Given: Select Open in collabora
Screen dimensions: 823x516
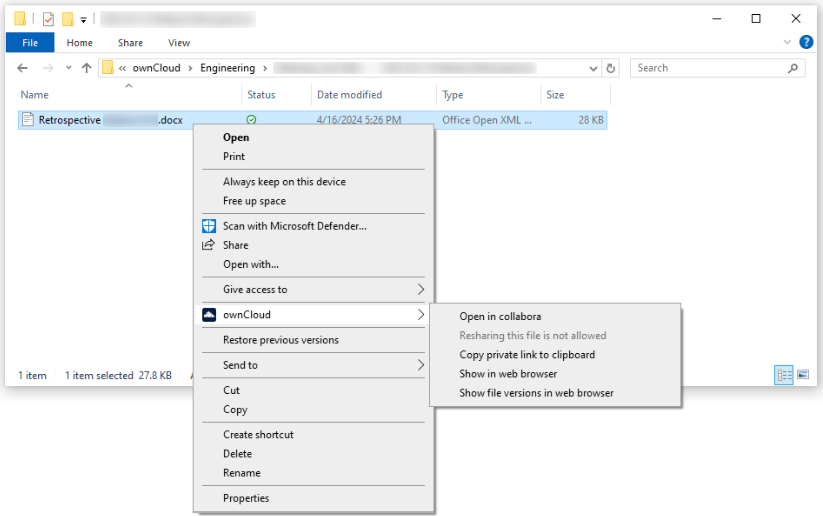Looking at the screenshot, I should pyautogui.click(x=500, y=317).
